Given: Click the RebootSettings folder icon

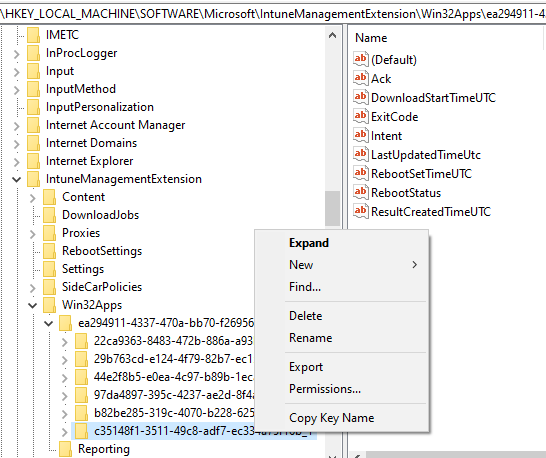Looking at the screenshot, I should click(x=49, y=251).
